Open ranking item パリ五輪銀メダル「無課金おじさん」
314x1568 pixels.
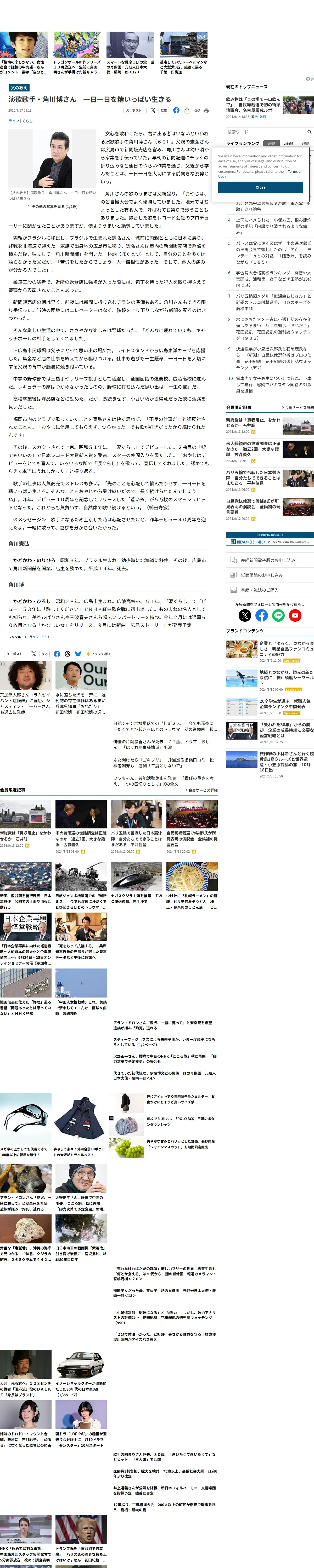(x=273, y=302)
